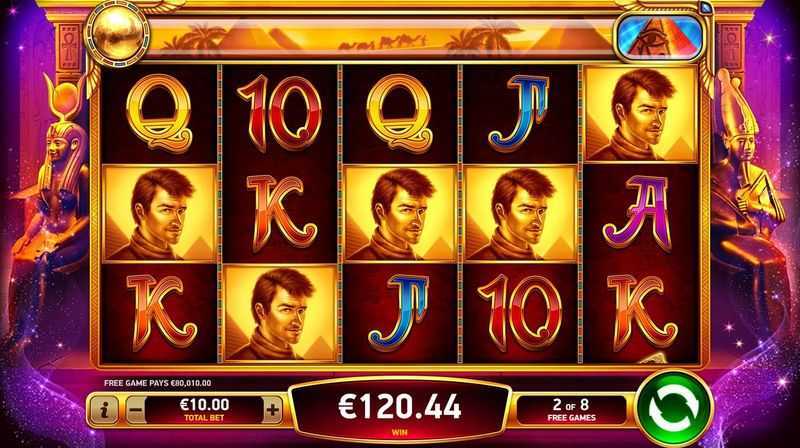Select the K symbol on second reel middle
800x448 pixels.
click(280, 213)
